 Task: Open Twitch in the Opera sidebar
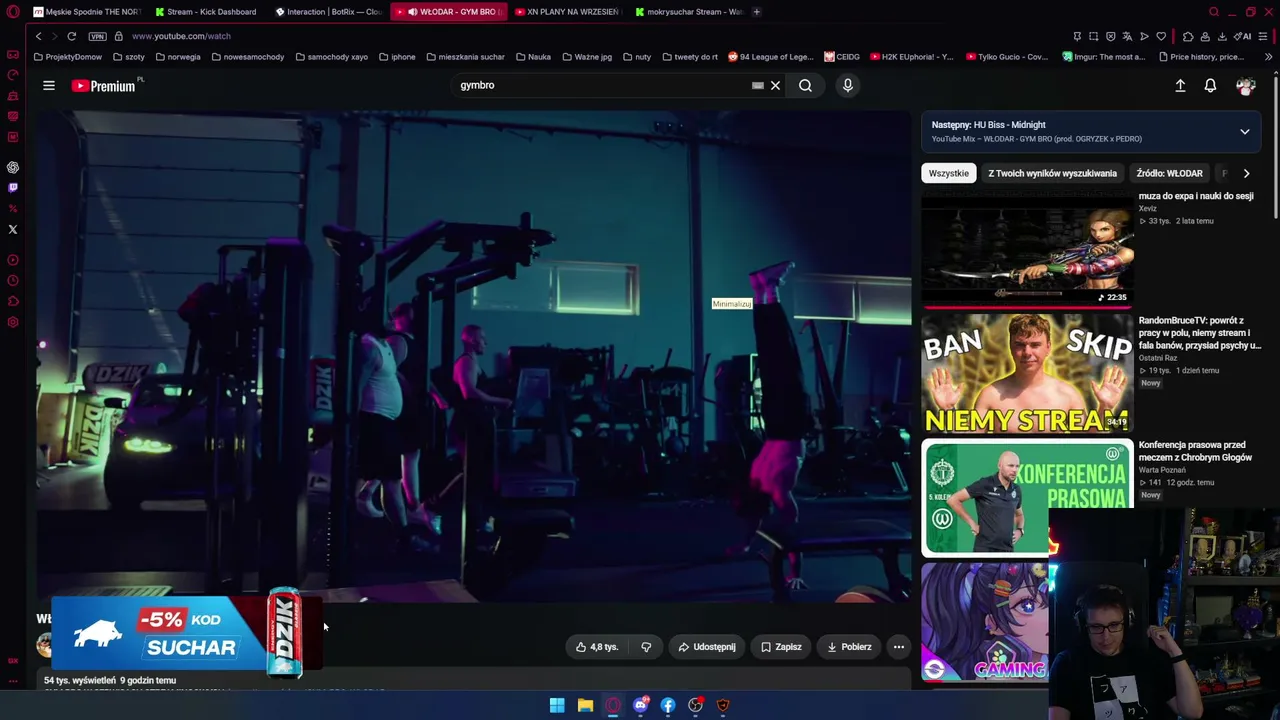[13, 188]
